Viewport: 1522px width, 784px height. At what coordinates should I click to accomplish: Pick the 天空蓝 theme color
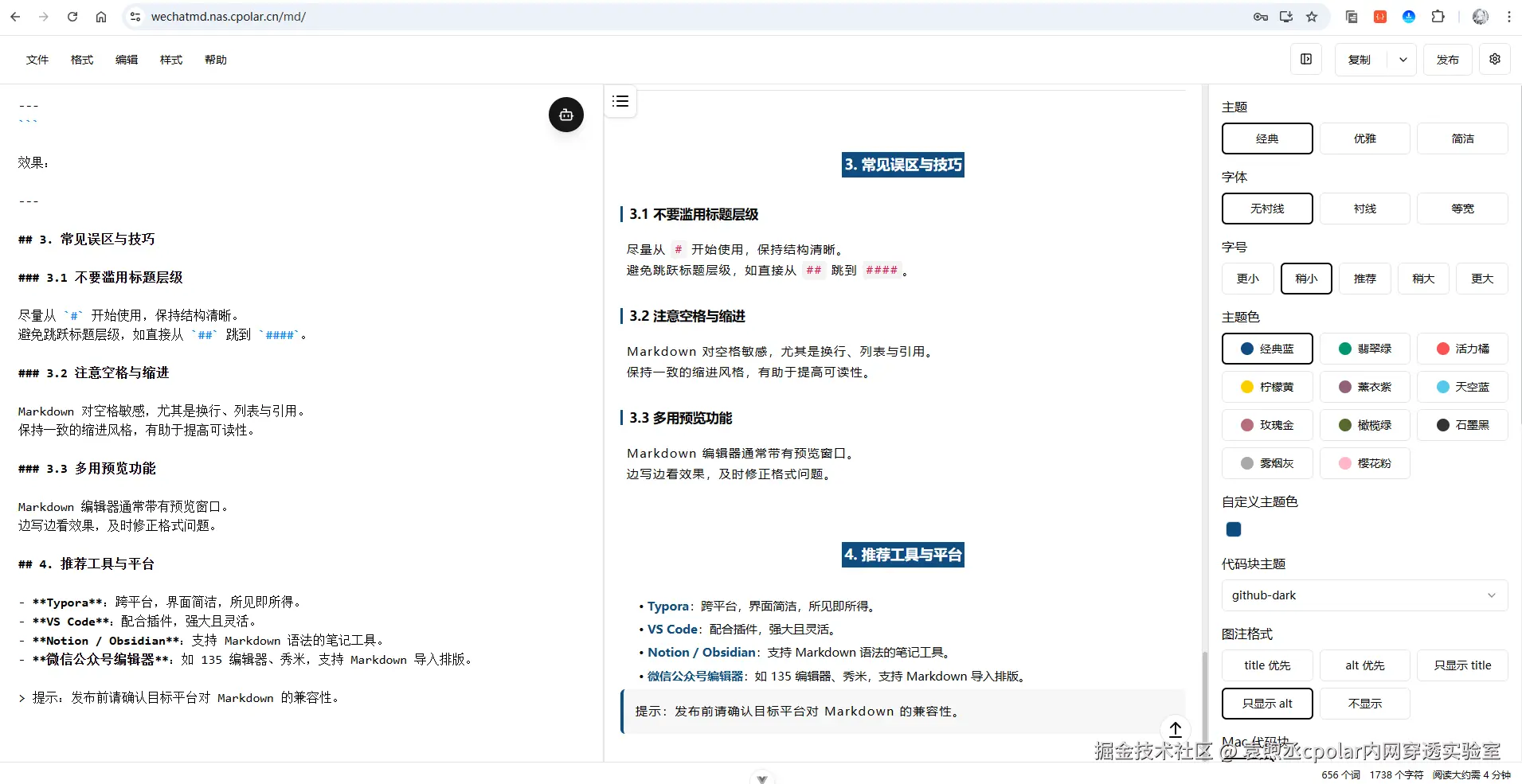1462,387
